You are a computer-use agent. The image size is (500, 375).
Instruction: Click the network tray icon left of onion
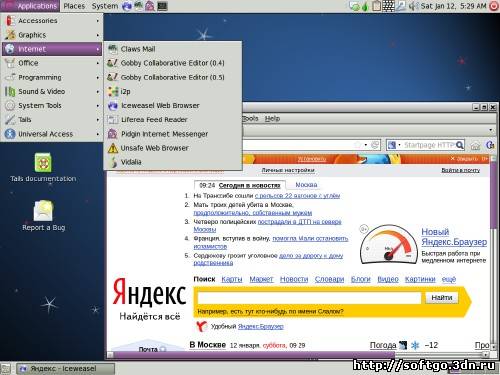[355, 6]
